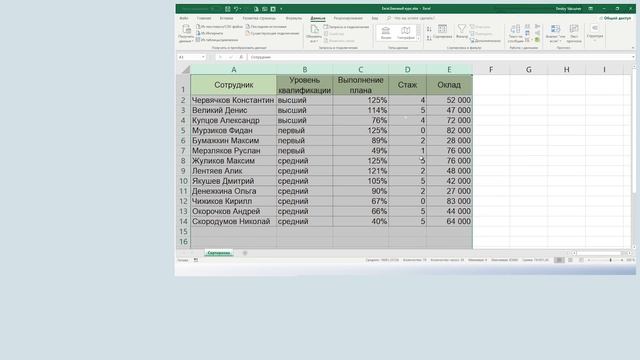
Task: Click the Share (Общий доступ) button
Action: 615,18
